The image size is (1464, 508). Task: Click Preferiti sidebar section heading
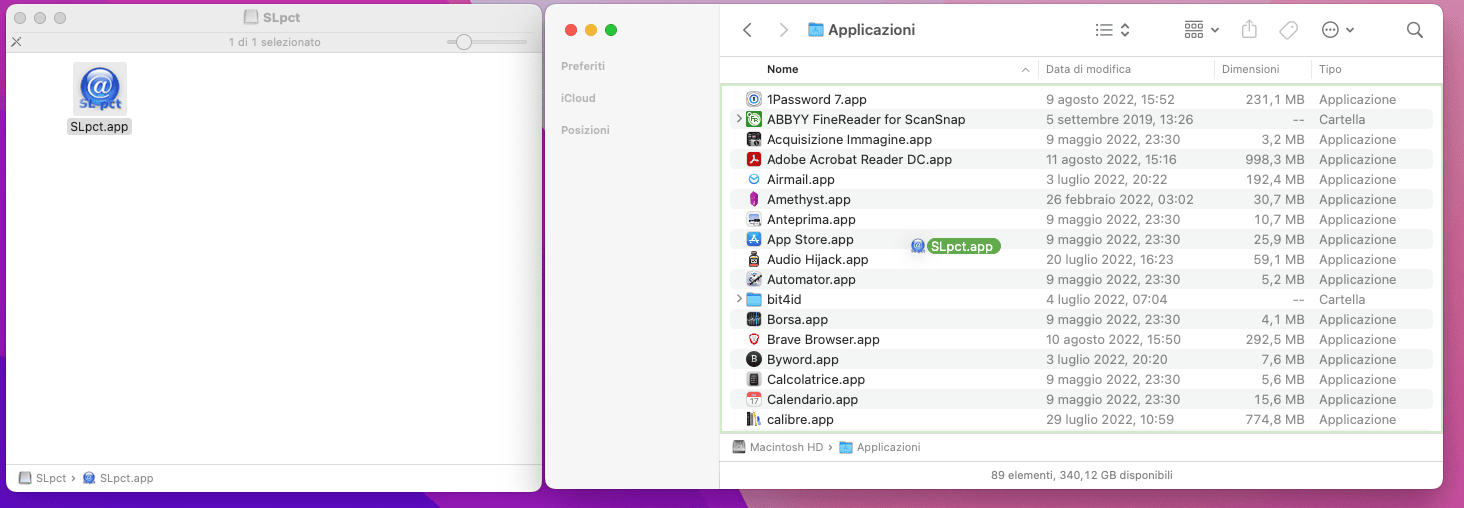pyautogui.click(x=583, y=66)
